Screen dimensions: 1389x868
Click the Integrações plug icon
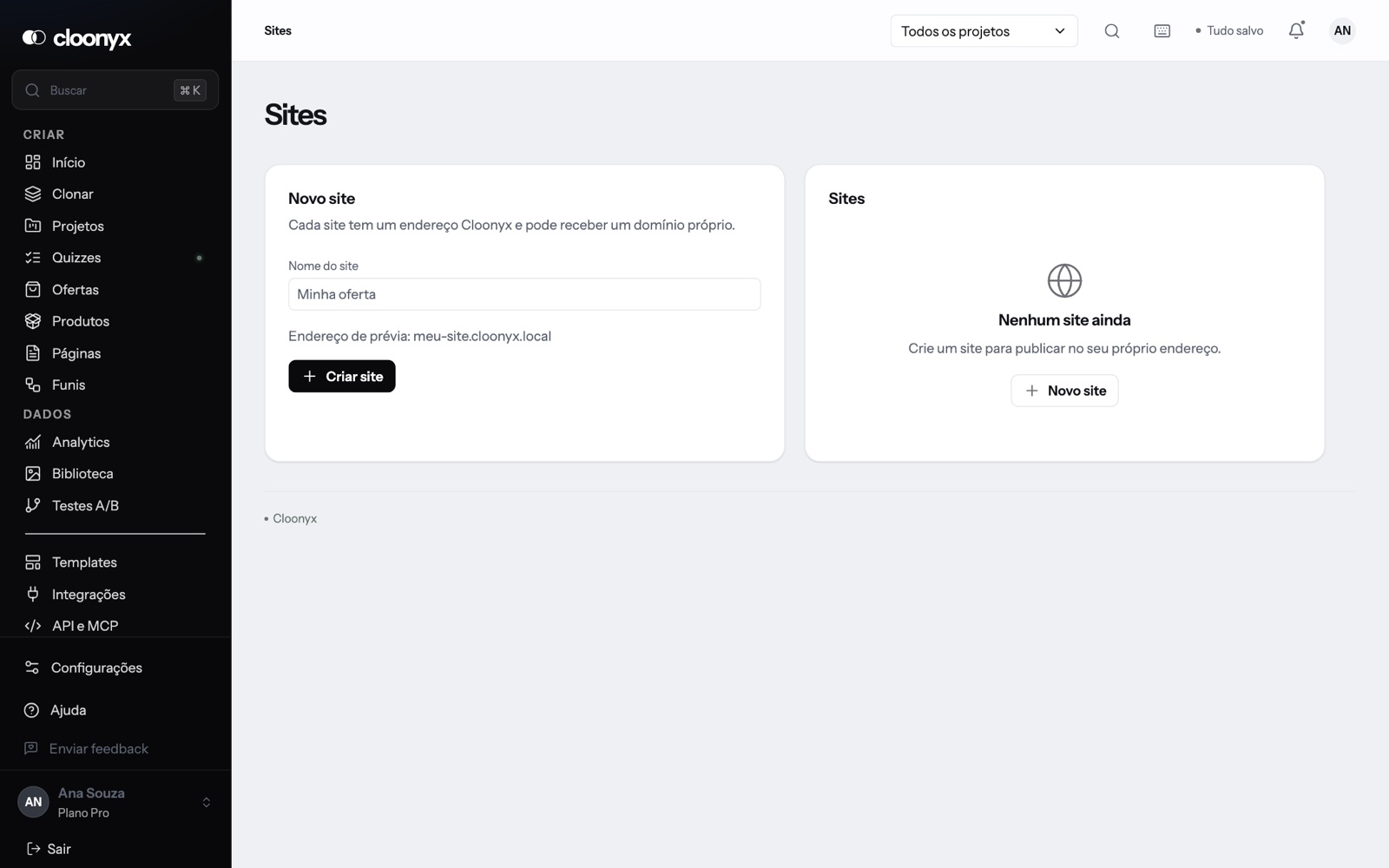[x=33, y=594]
